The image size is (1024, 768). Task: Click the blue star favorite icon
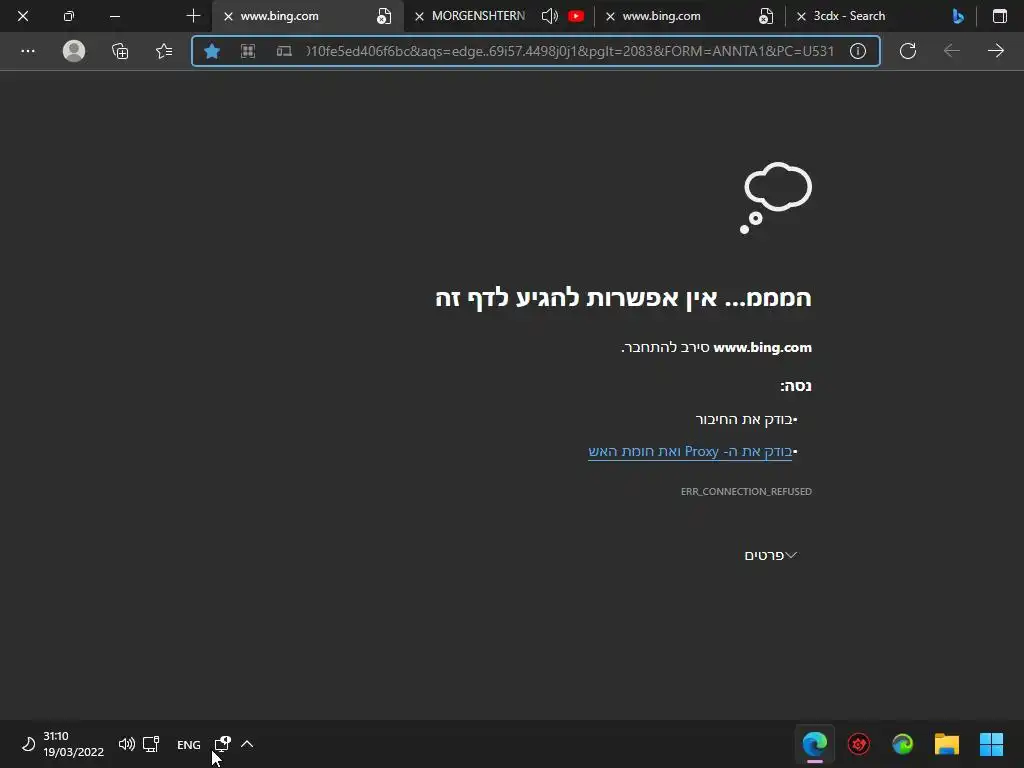(x=212, y=51)
